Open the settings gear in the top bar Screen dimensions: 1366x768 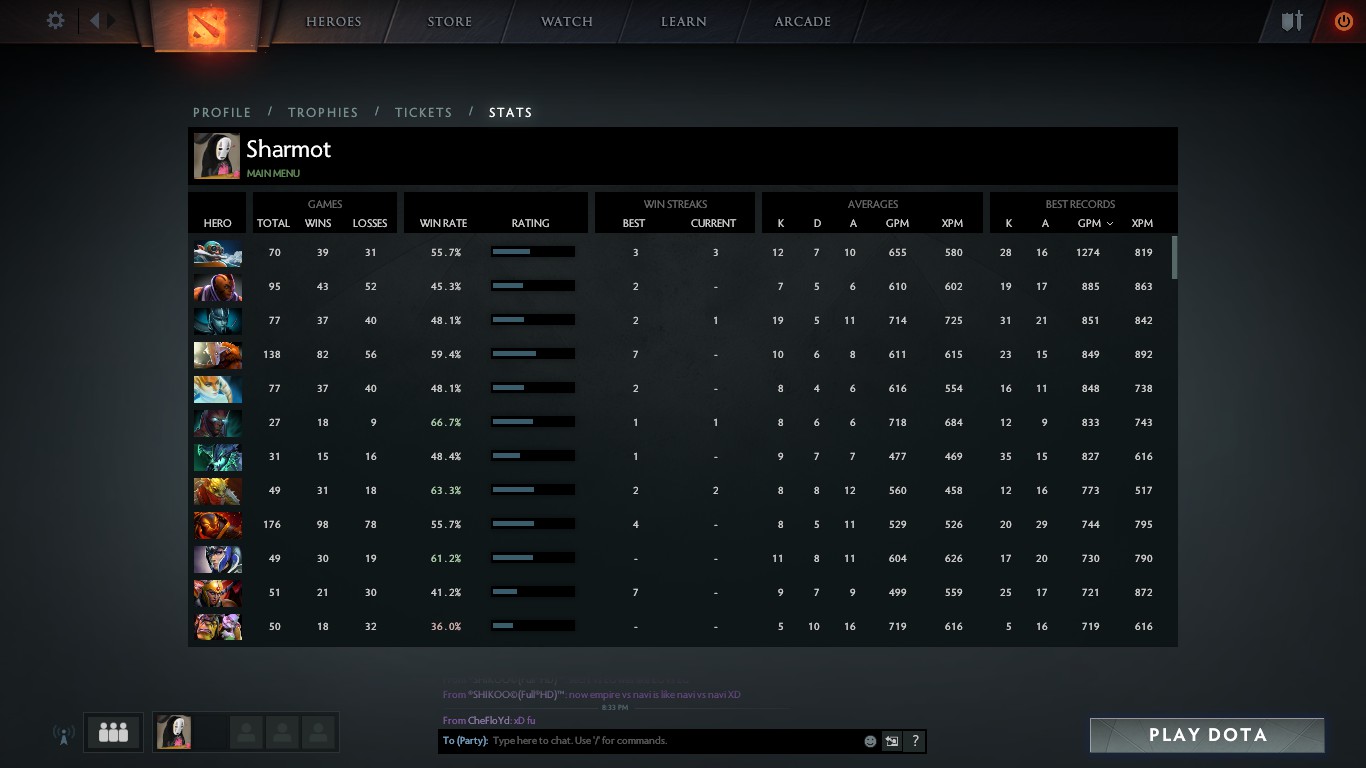click(x=56, y=20)
